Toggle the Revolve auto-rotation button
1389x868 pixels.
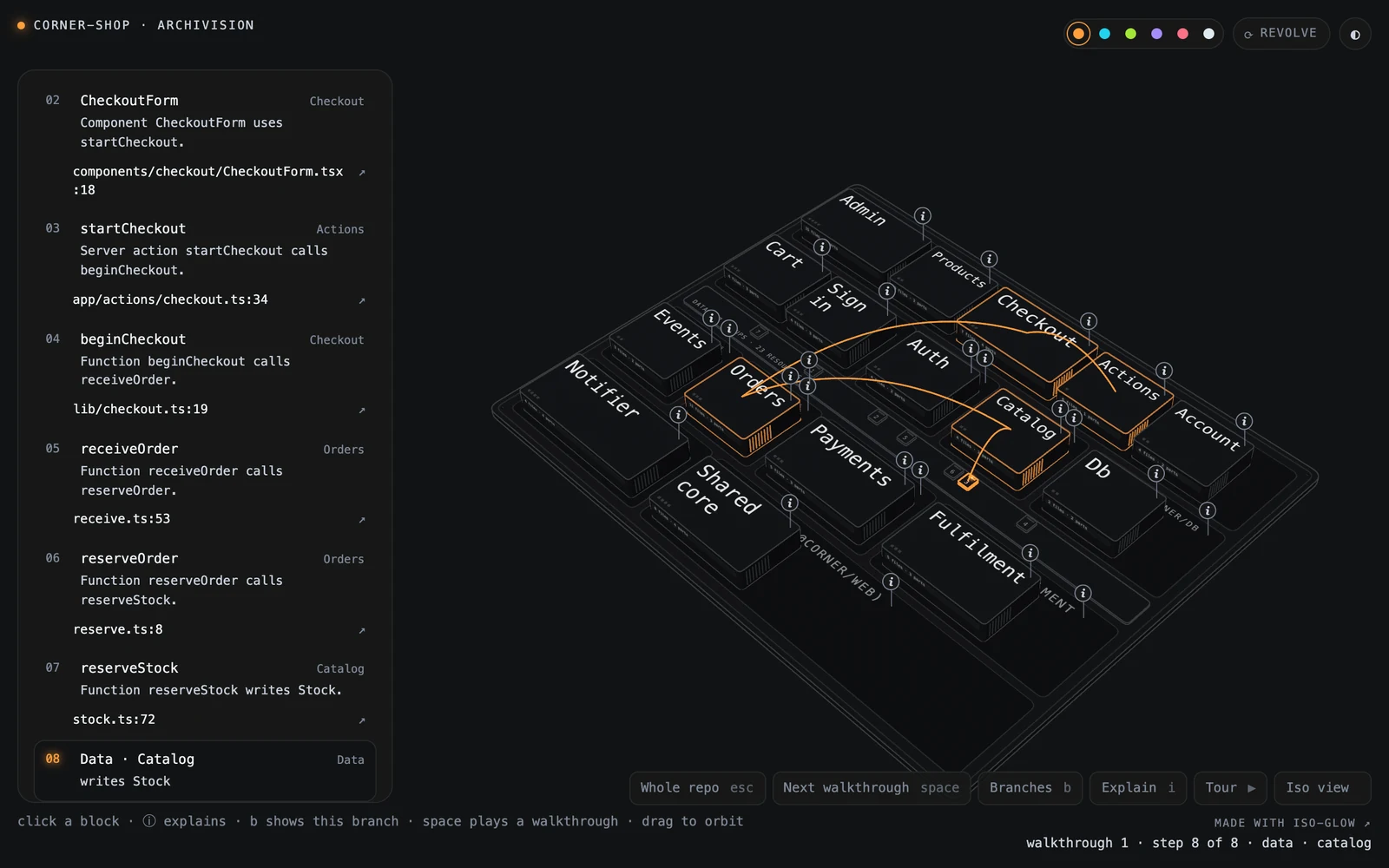[x=1280, y=34]
